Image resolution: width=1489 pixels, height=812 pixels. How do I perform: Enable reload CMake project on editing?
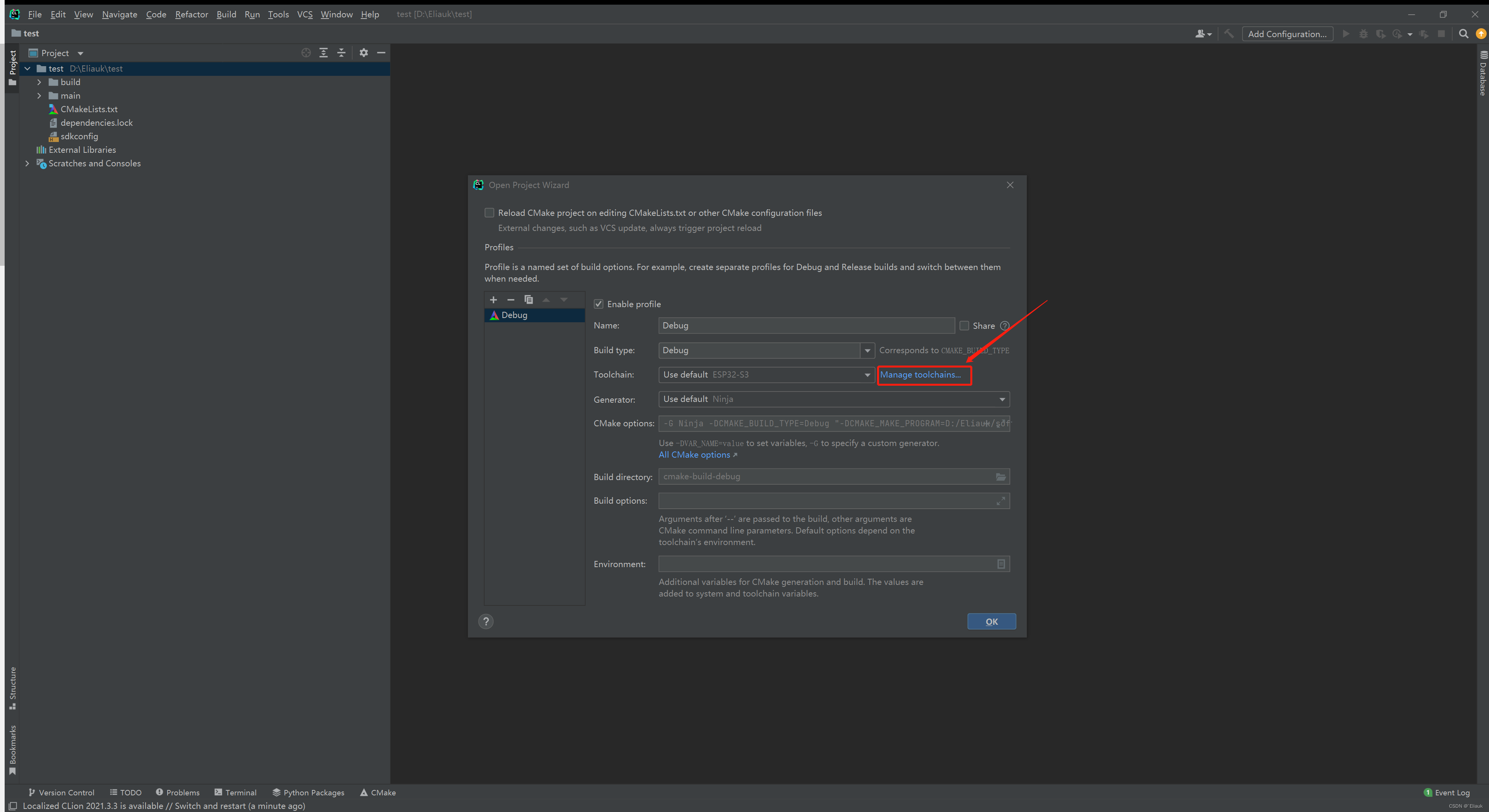click(x=490, y=212)
